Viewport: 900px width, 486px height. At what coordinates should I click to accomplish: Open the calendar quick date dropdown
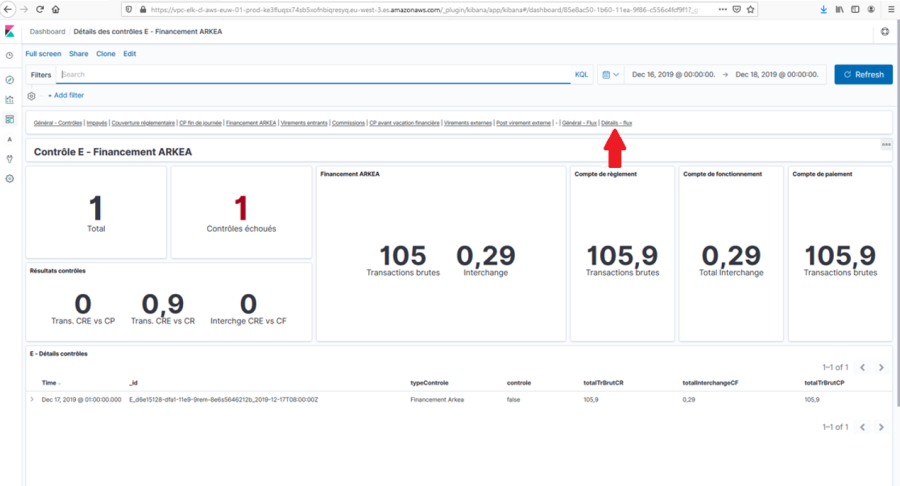[610, 75]
